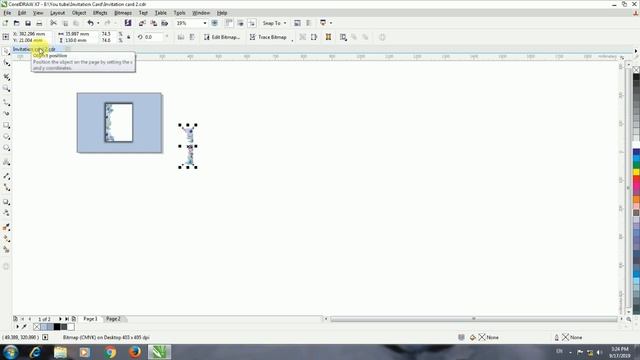Open Google Chrome from the taskbar
The height and width of the screenshot is (360, 640).
point(110,352)
